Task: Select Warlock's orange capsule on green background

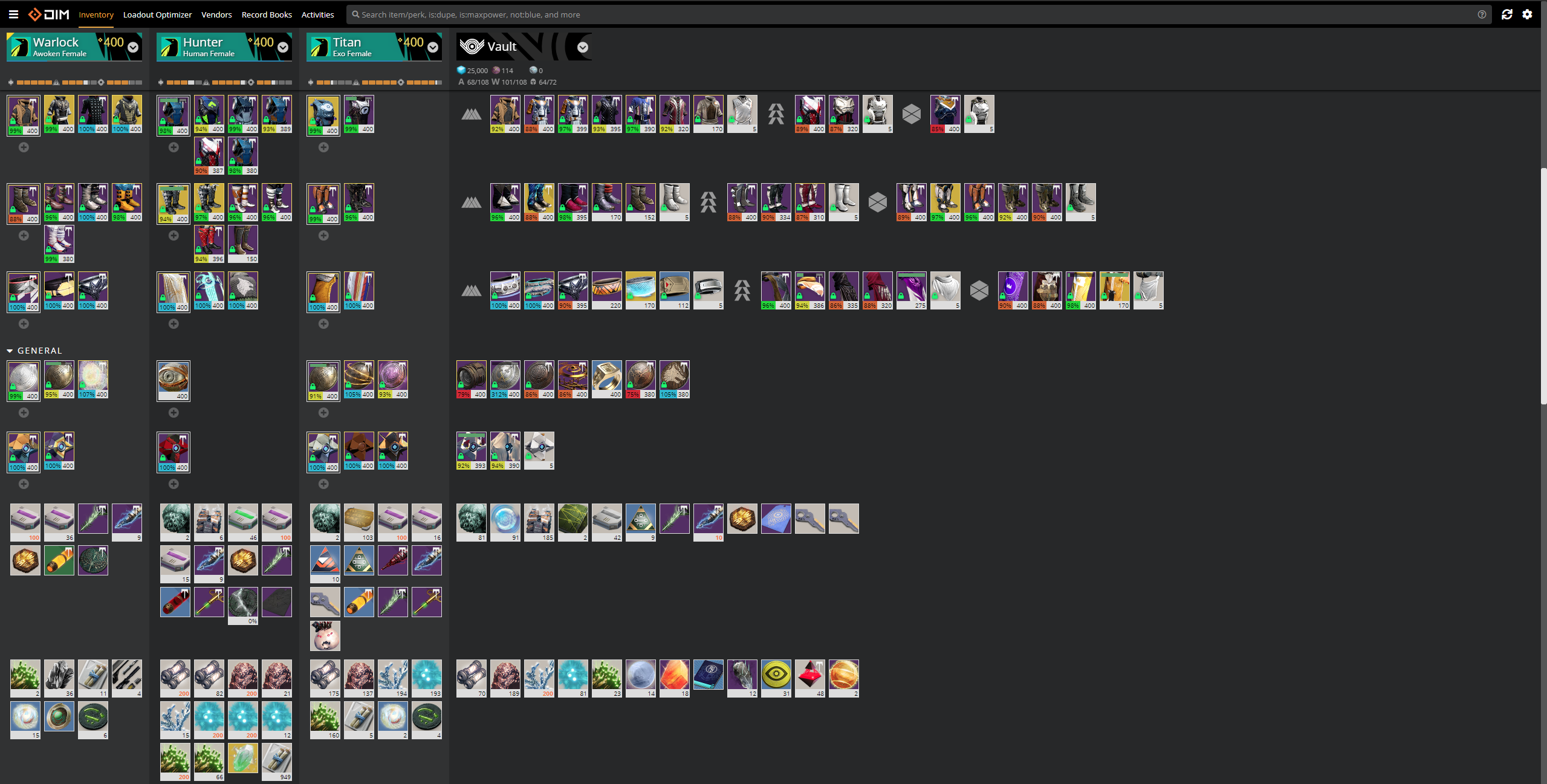Action: coord(59,560)
